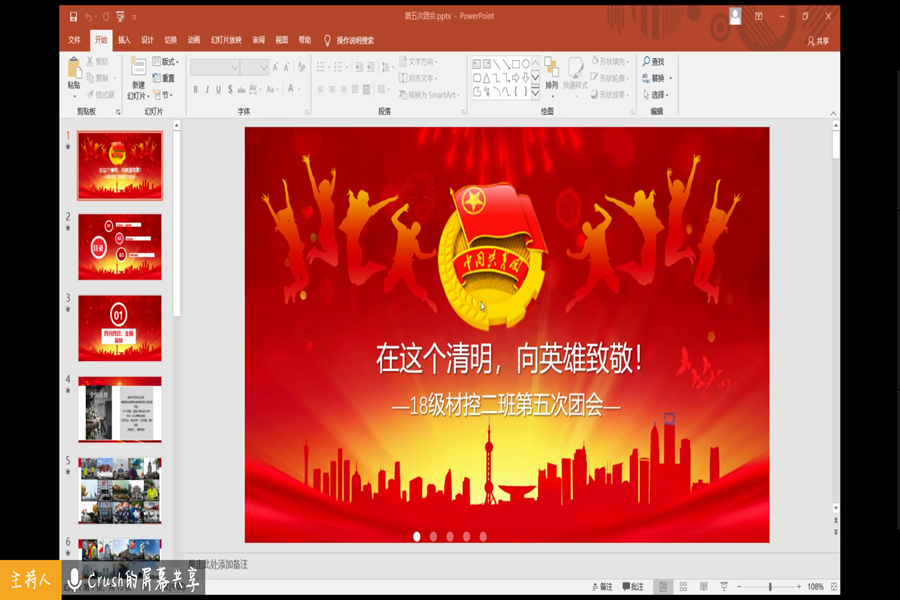Viewport: 900px width, 600px height.
Task: Click the Copy (复制) icon
Action: pos(90,78)
